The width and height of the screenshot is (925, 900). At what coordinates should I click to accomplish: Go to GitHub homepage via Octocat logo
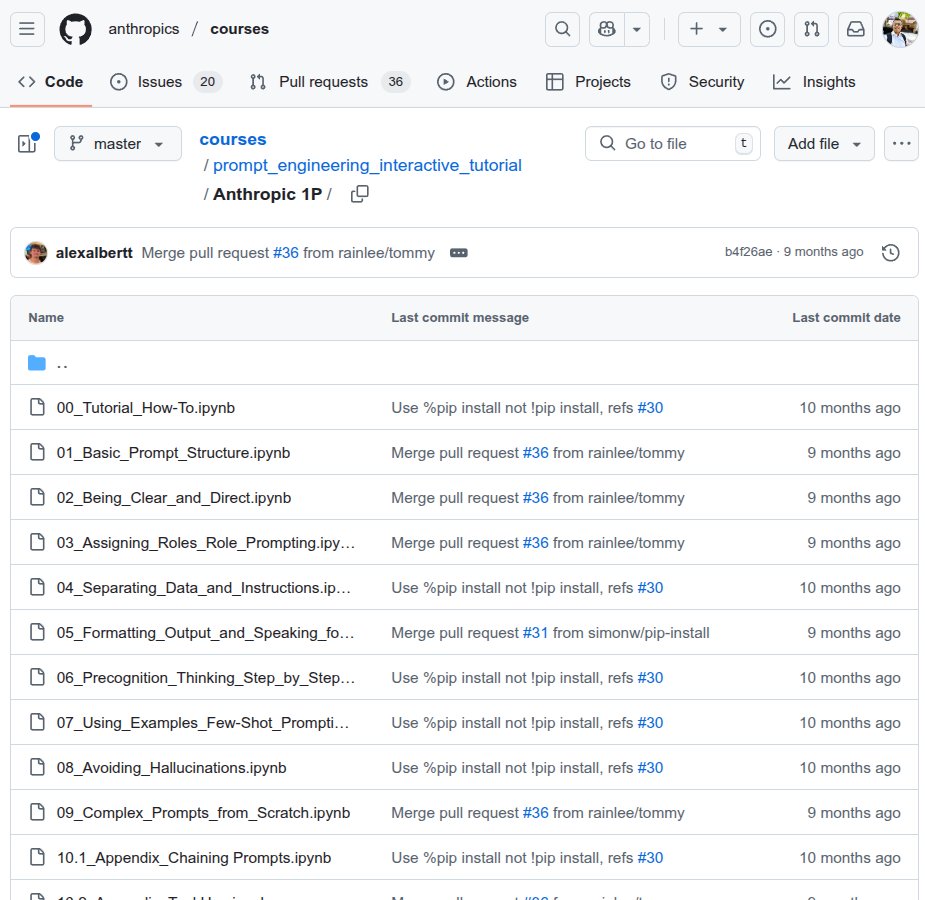(76, 29)
